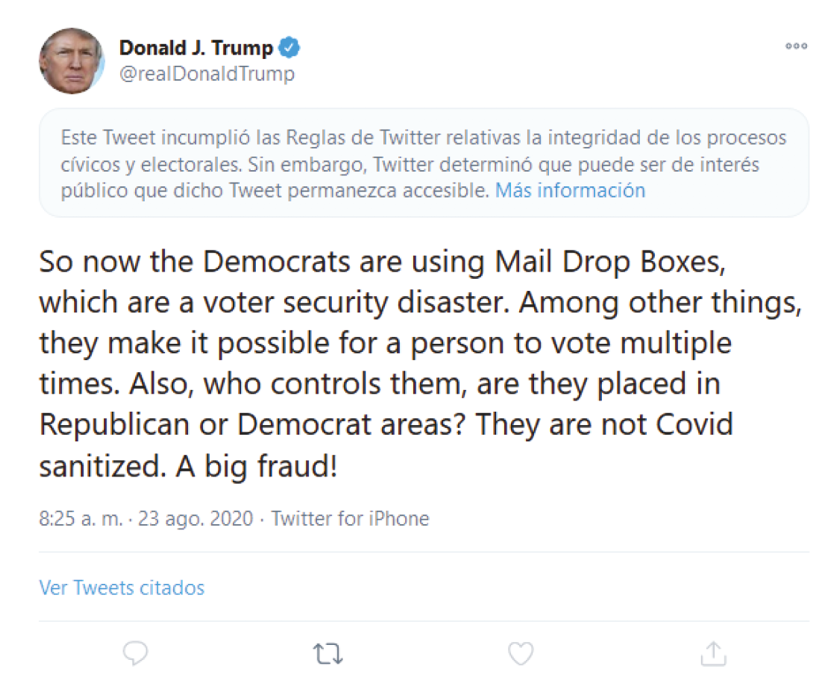Open the Donald J. Trump display name
This screenshot has height=698, width=834.
pos(196,47)
